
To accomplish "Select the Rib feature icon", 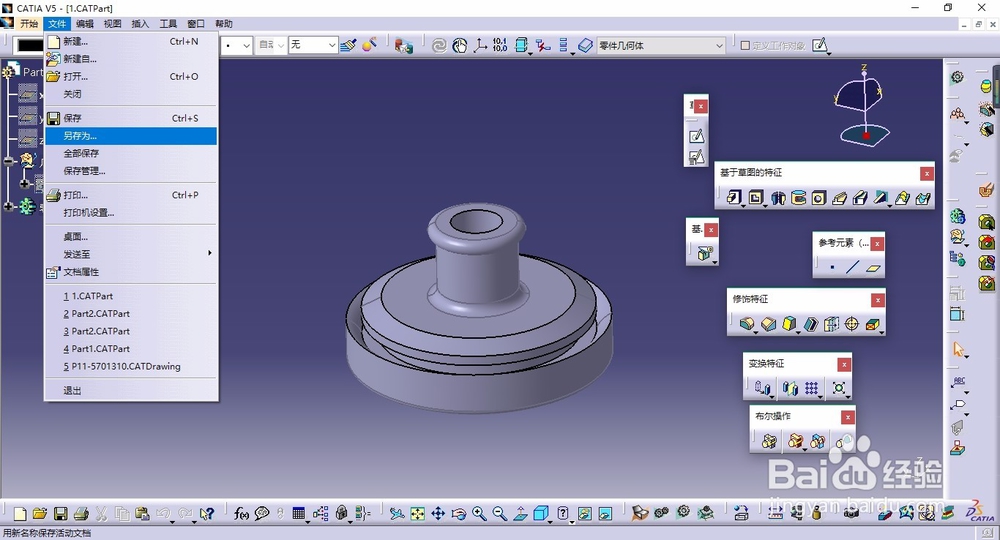I will point(839,198).
